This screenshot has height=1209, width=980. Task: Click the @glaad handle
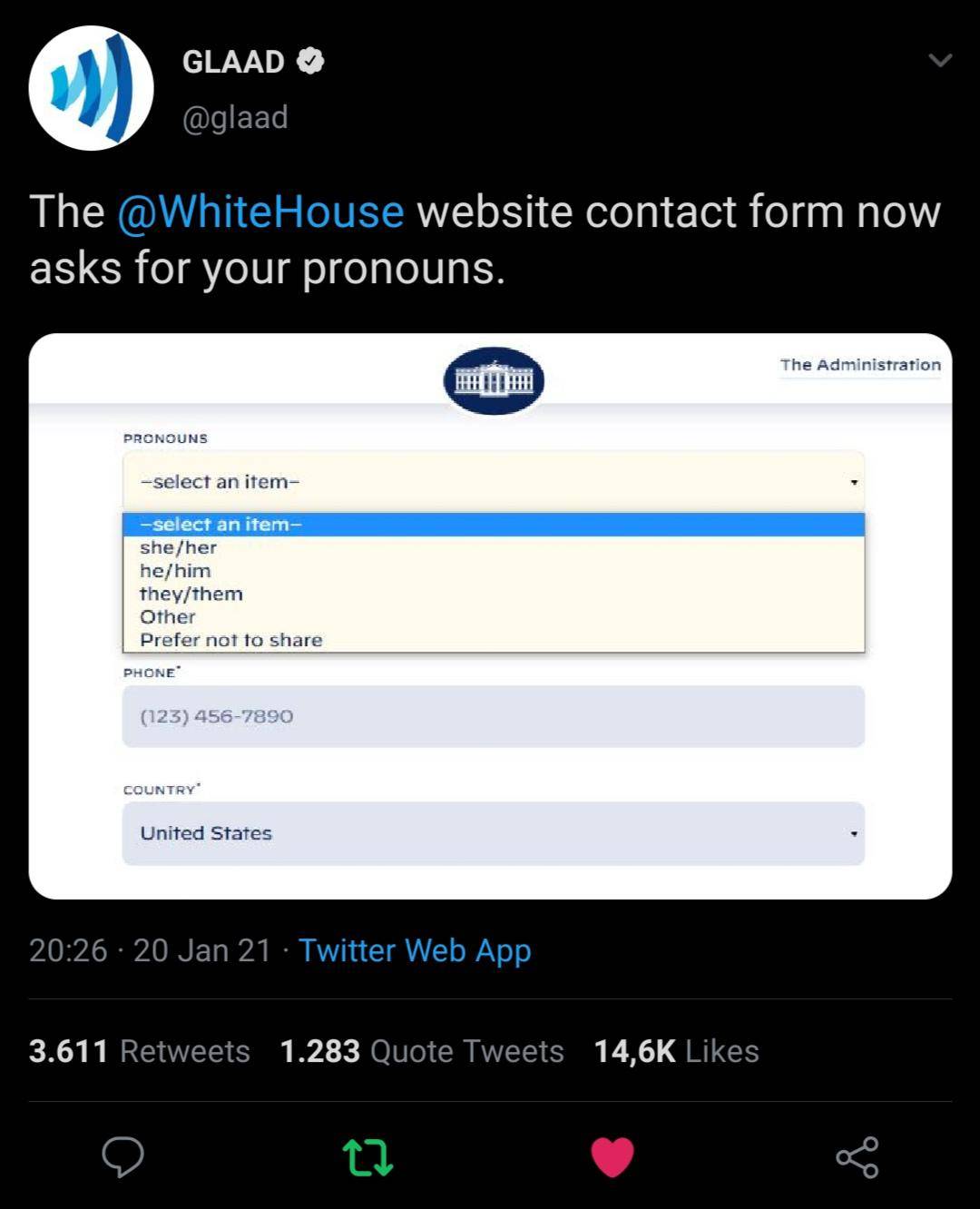(x=235, y=117)
